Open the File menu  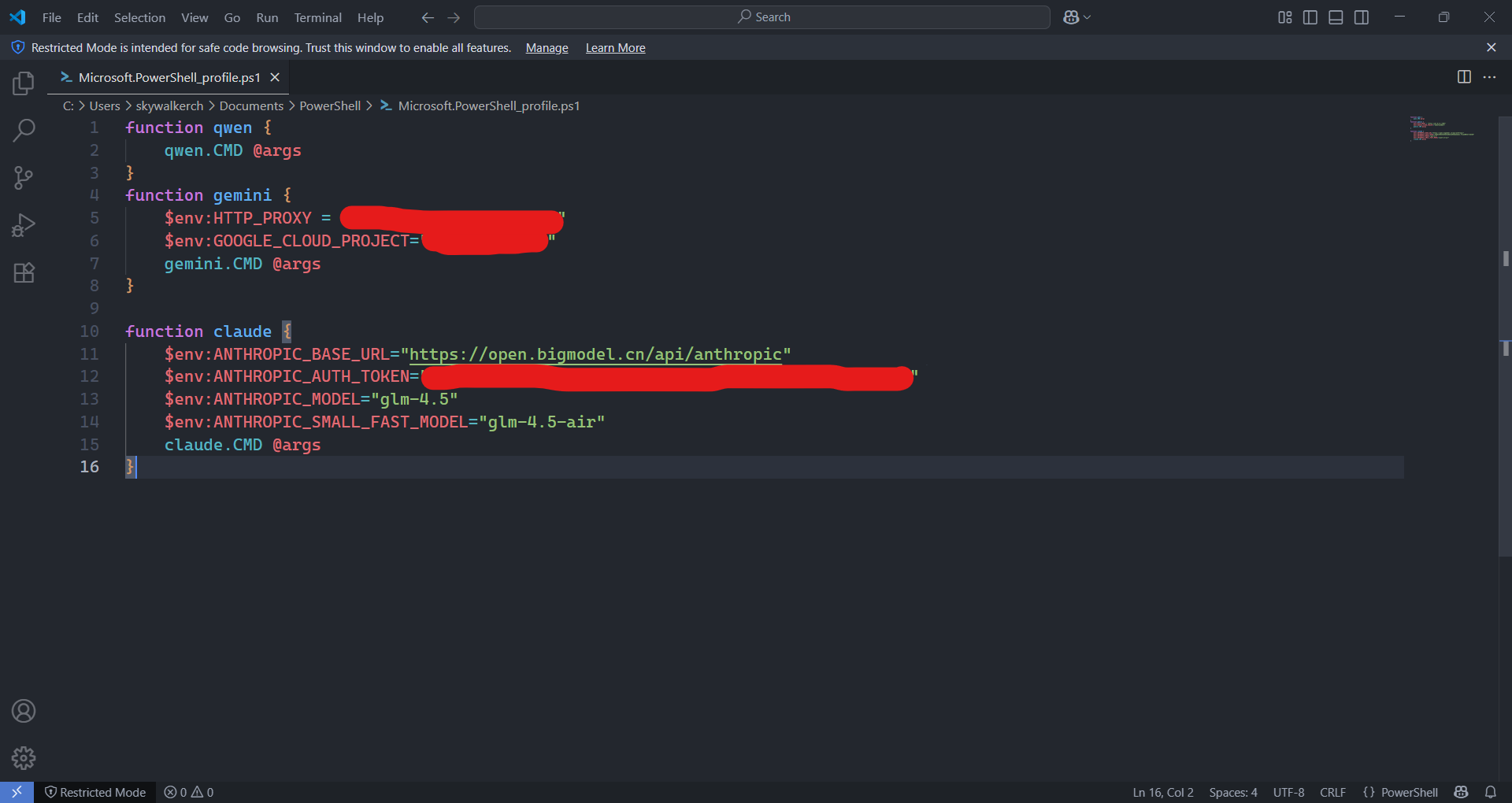click(x=52, y=17)
